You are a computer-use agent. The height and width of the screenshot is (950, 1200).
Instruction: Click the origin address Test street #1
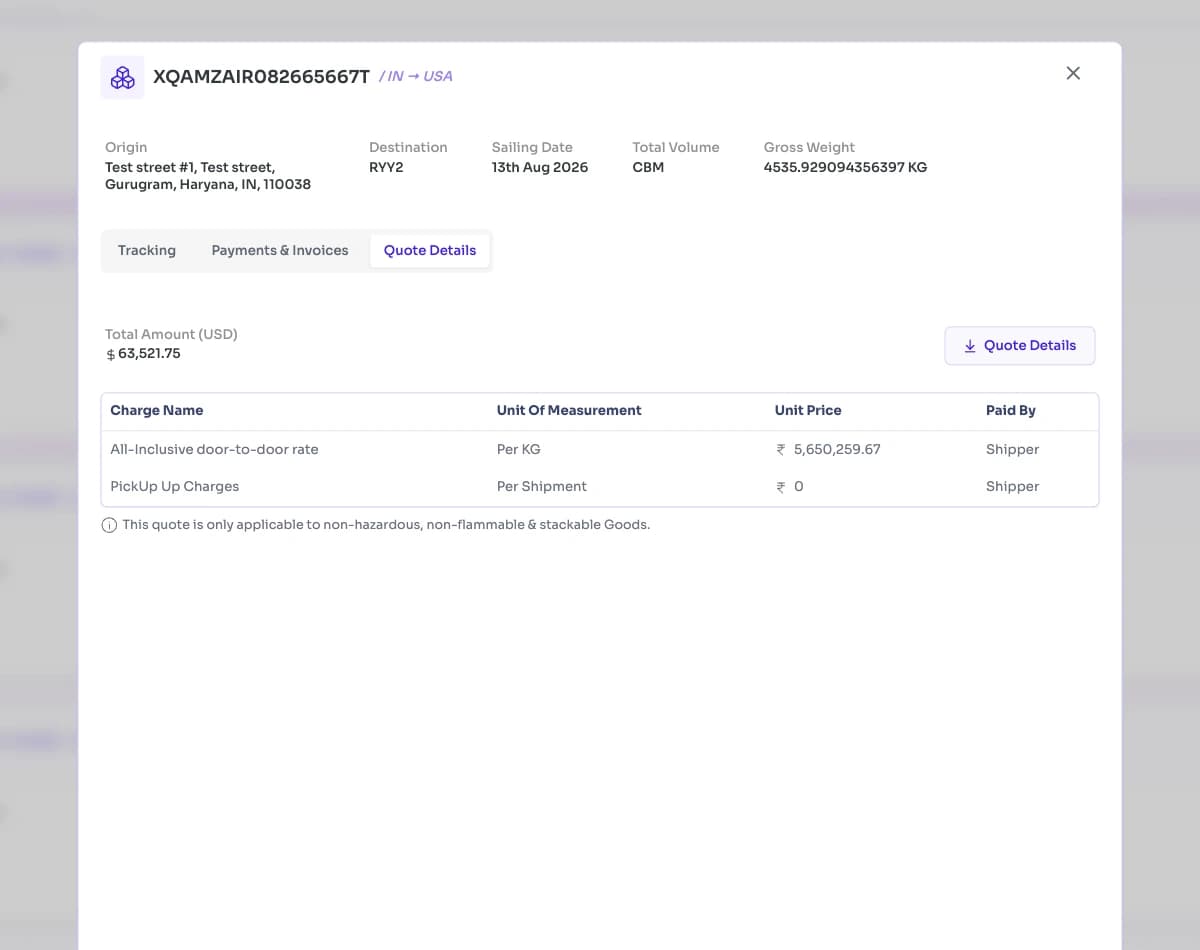point(208,176)
